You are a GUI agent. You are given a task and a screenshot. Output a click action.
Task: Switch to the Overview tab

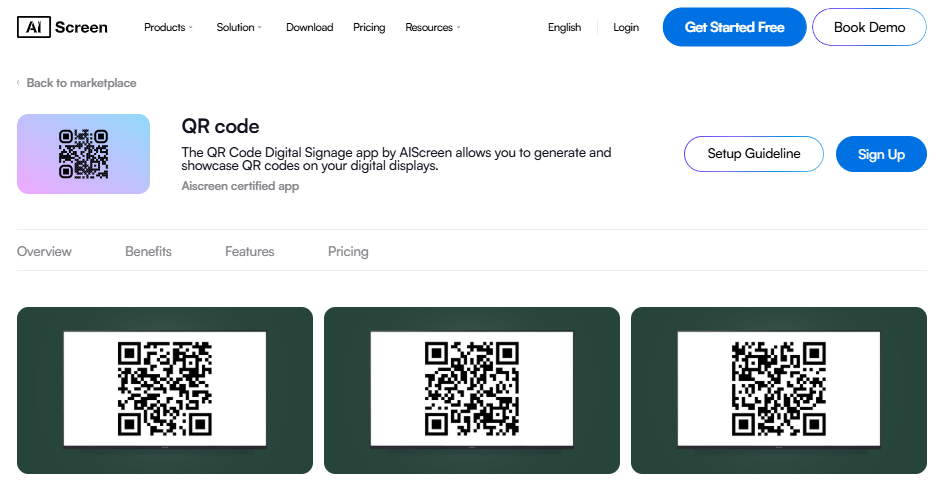(44, 251)
